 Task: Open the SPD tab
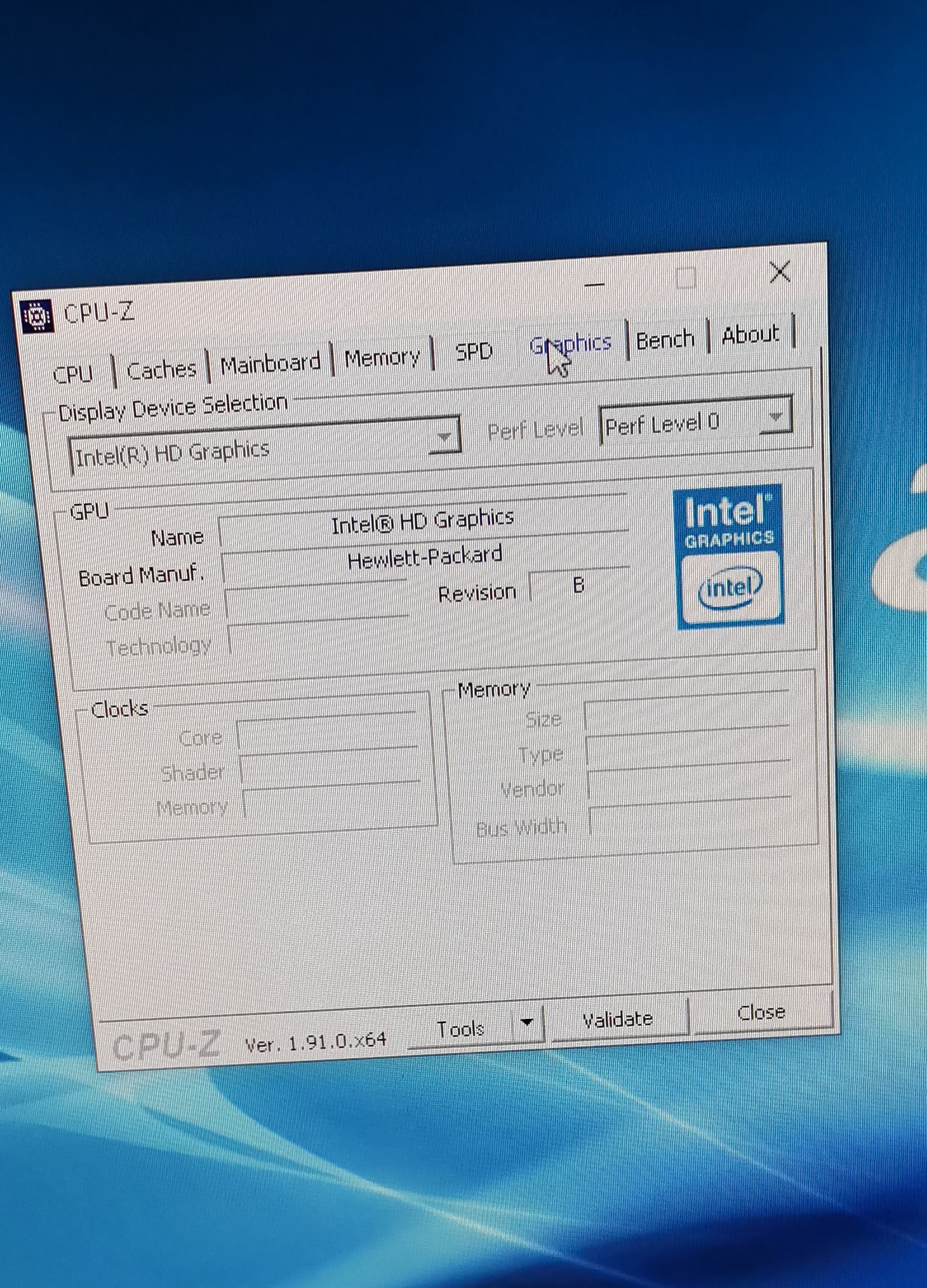click(x=474, y=351)
